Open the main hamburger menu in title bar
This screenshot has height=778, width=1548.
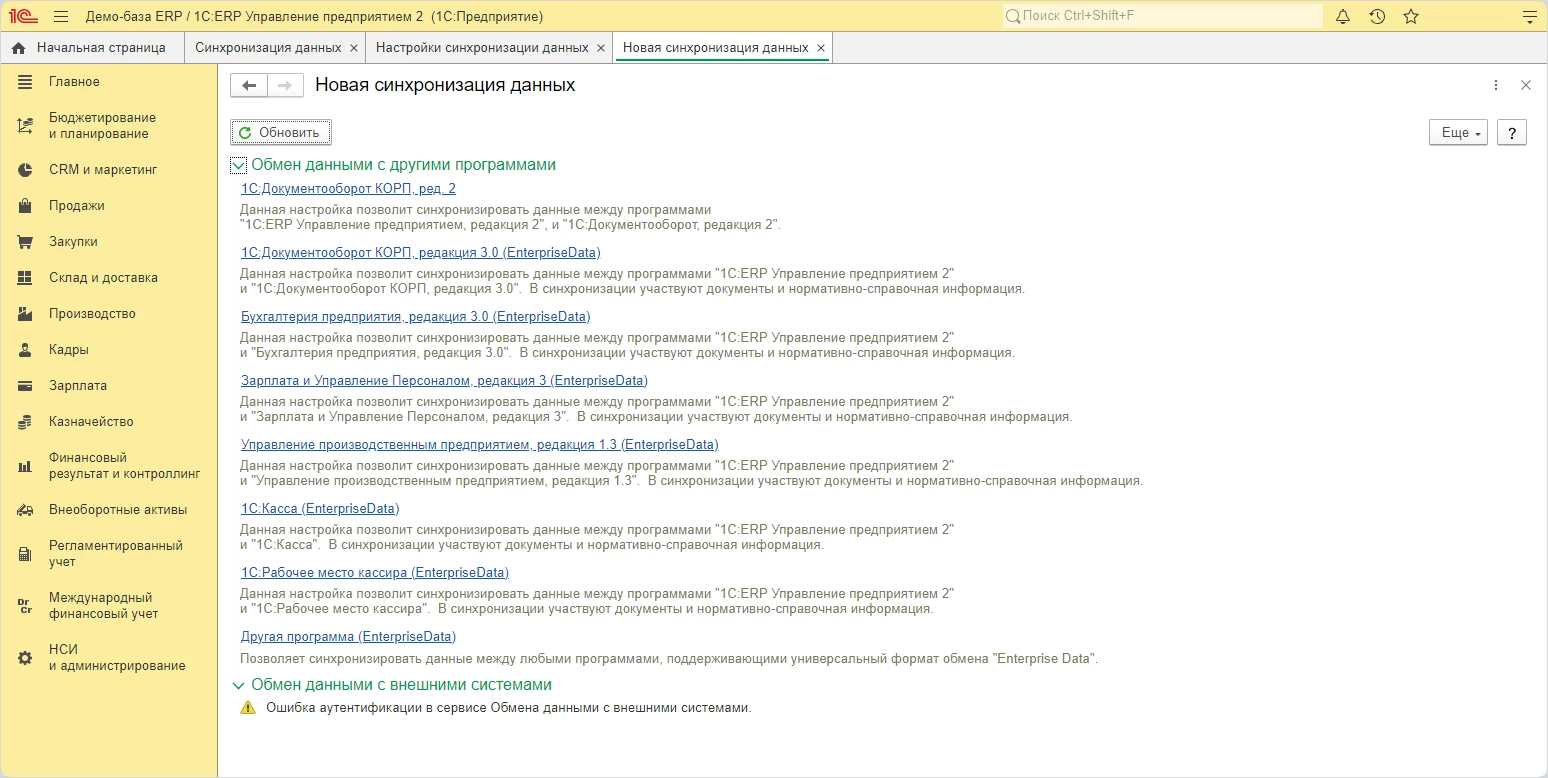(61, 16)
